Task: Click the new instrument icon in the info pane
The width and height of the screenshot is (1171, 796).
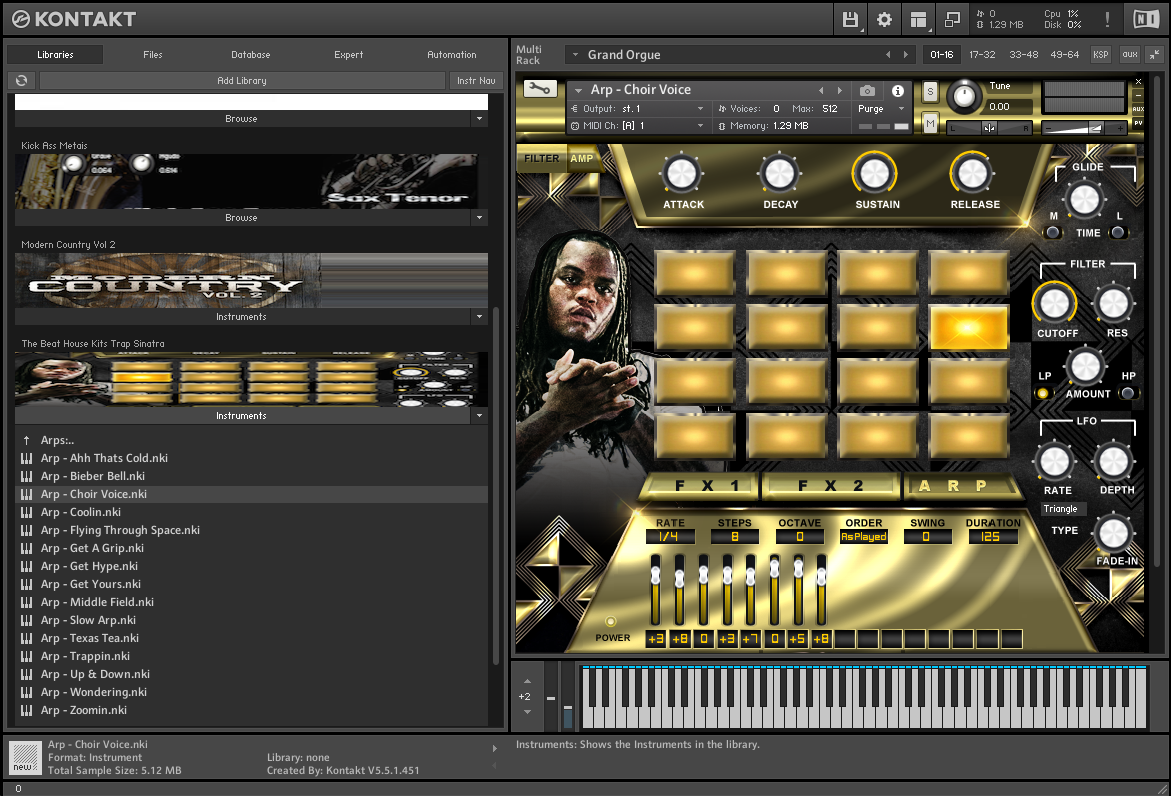Action: (25, 757)
